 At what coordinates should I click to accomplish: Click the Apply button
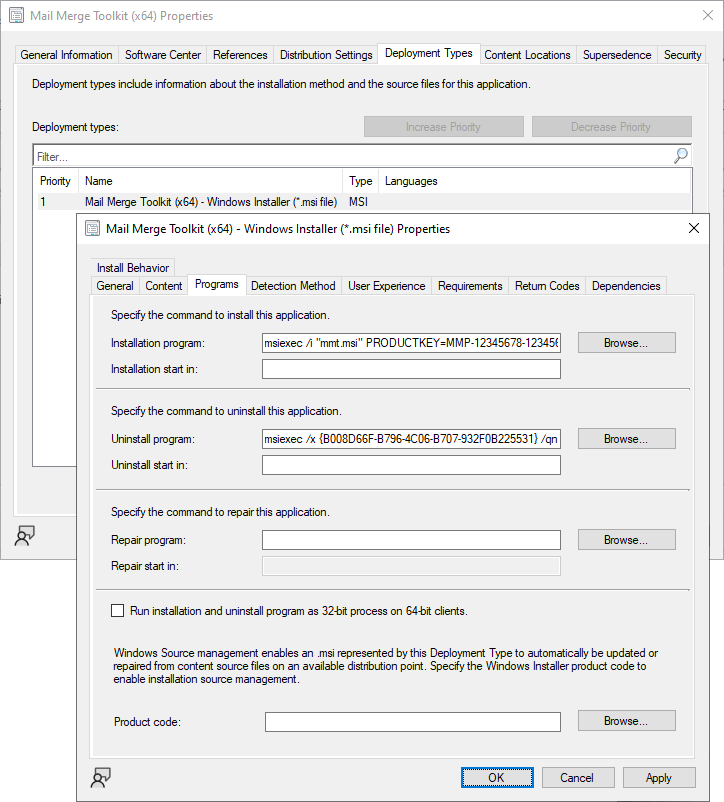(659, 777)
